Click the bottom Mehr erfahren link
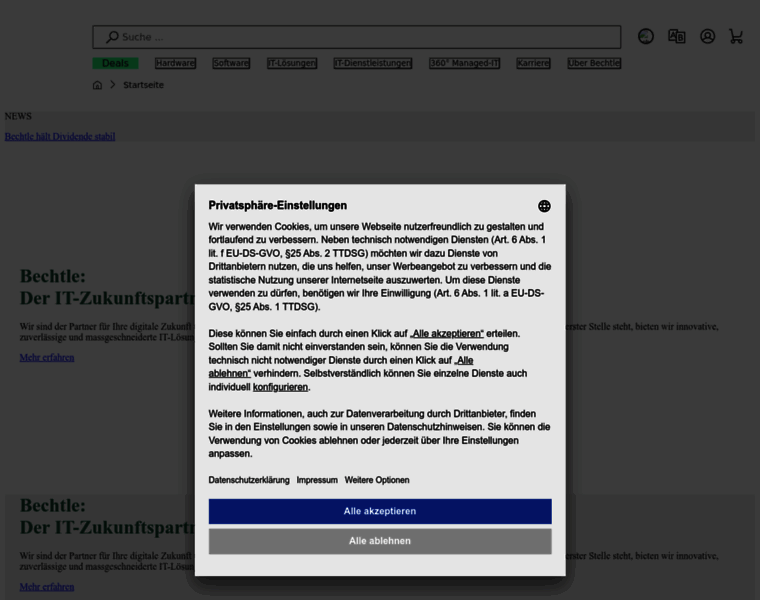 pos(47,587)
